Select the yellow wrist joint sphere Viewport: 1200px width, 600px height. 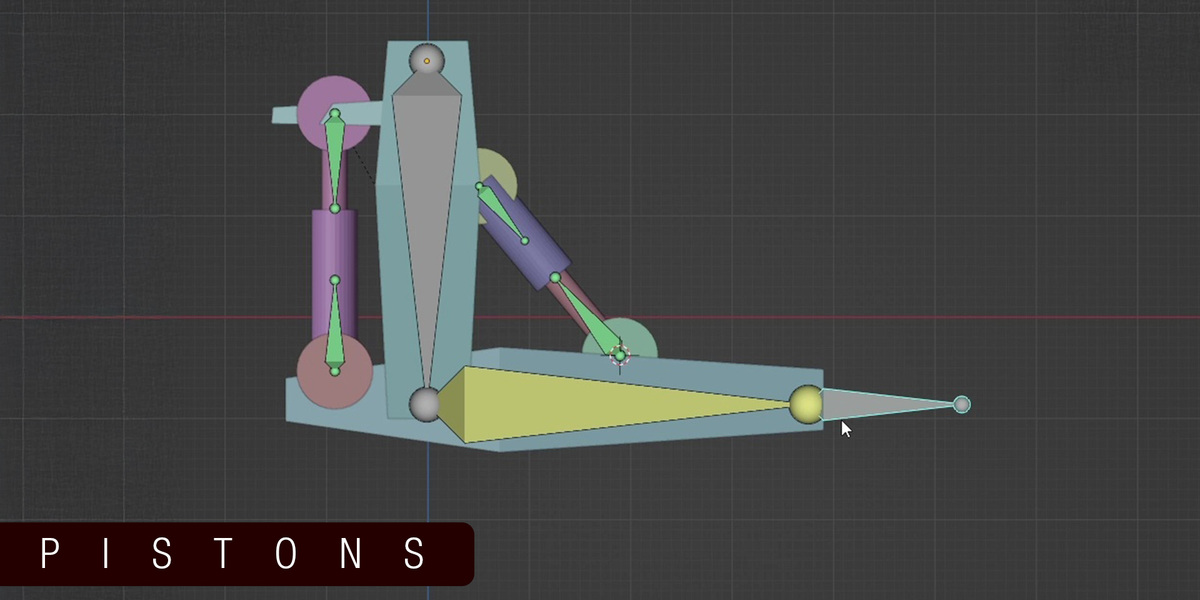point(806,404)
